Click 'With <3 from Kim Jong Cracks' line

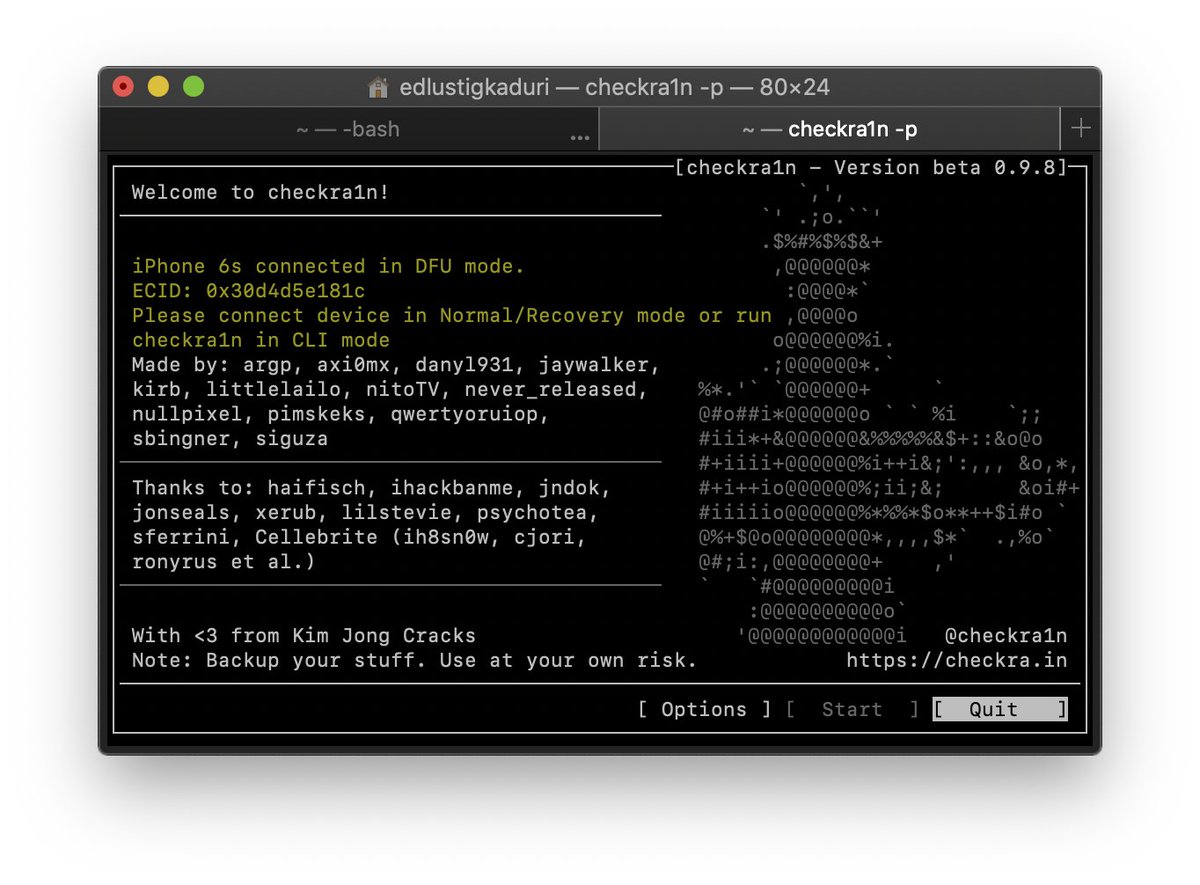[x=304, y=635]
